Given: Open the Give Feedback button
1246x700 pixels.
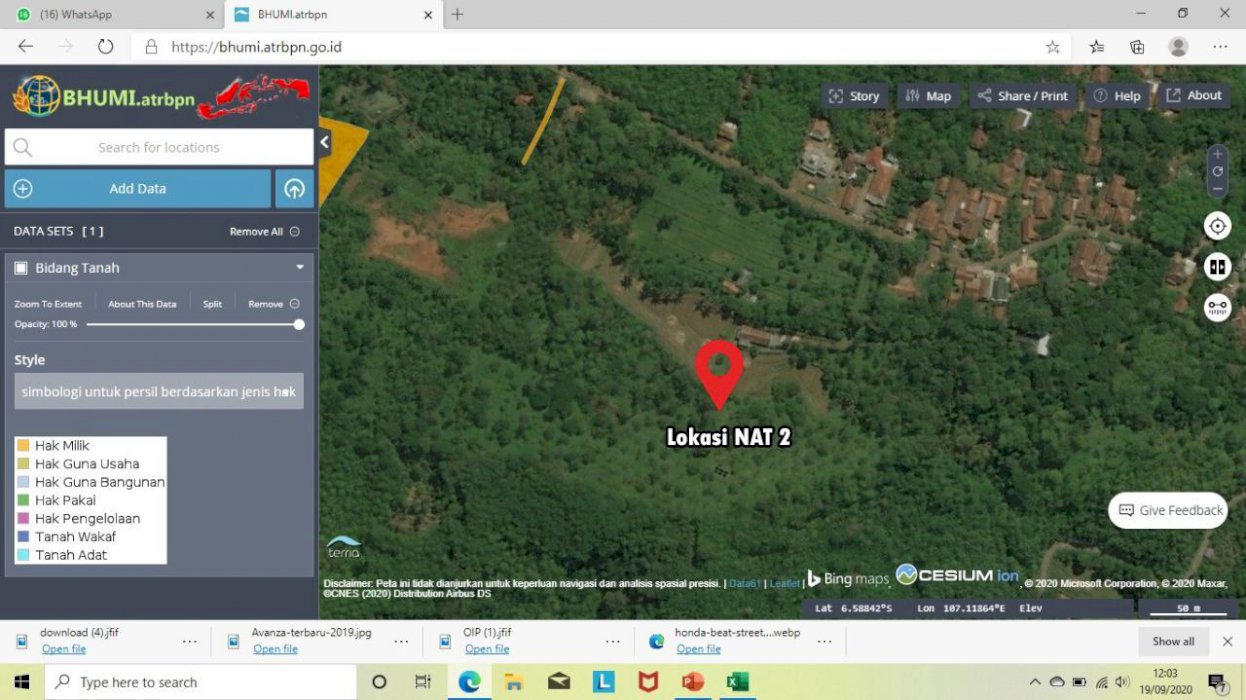Looking at the screenshot, I should pos(1167,510).
